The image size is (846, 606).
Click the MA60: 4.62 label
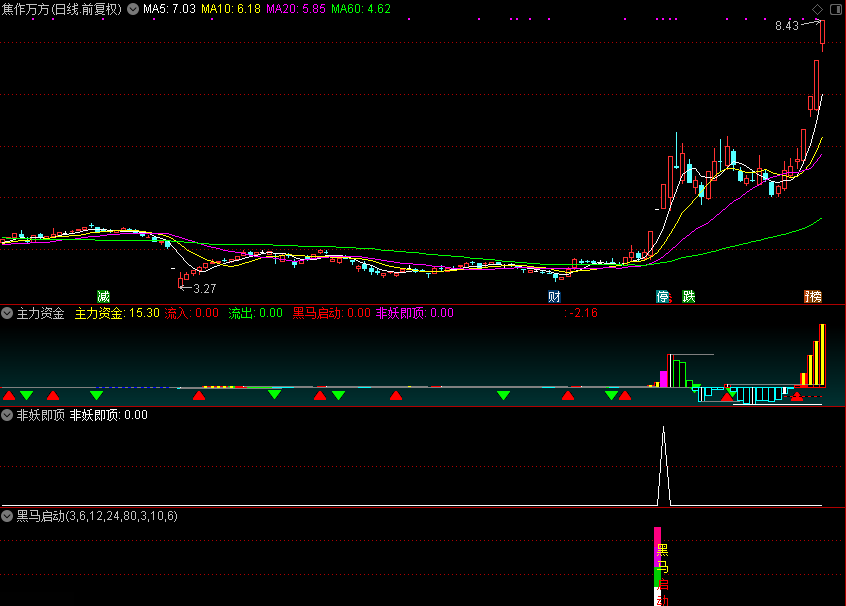tap(361, 9)
